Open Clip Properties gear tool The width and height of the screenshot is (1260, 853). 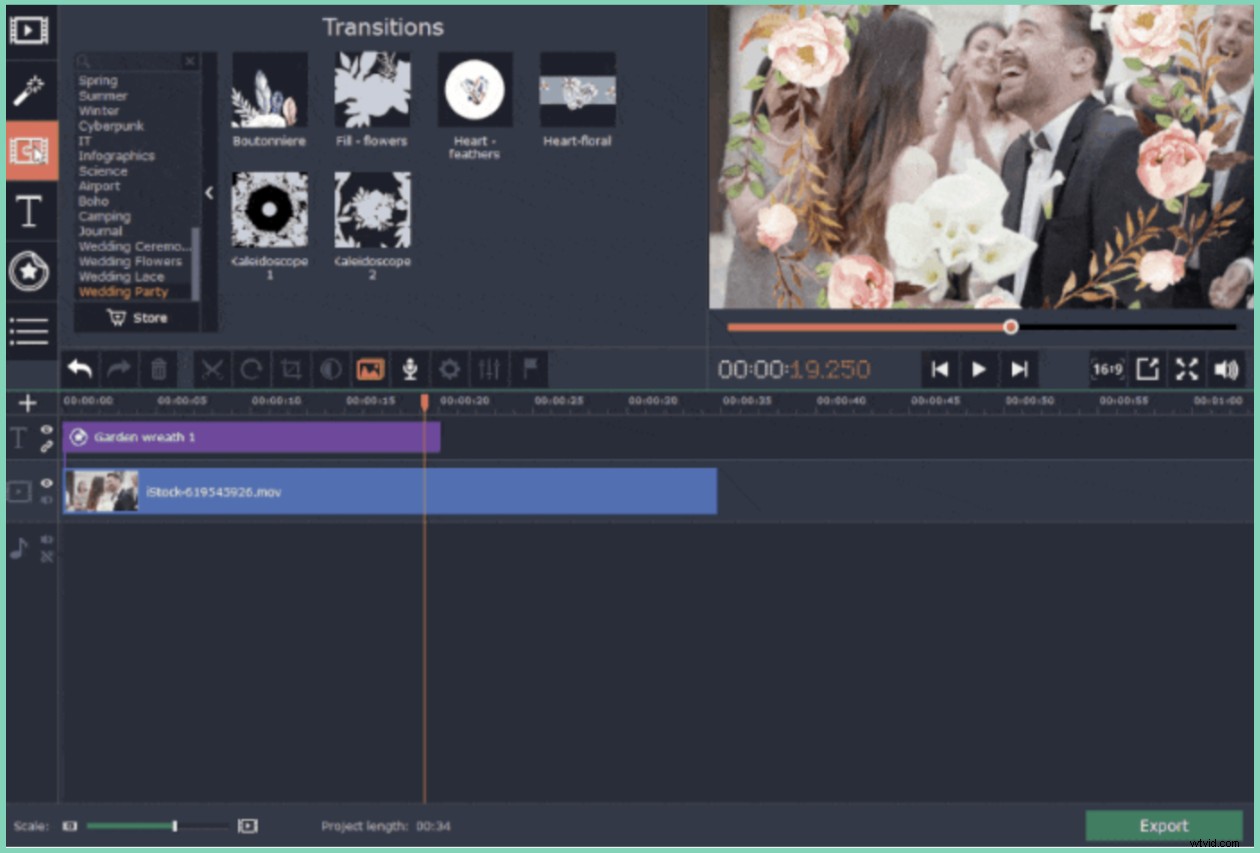[450, 368]
